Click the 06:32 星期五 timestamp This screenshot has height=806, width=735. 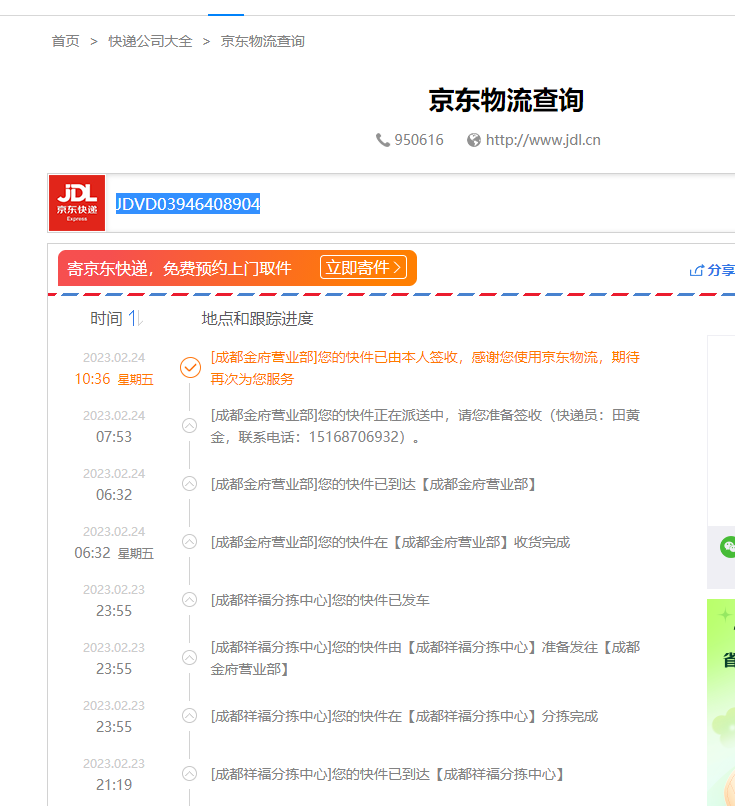pyautogui.click(x=114, y=553)
